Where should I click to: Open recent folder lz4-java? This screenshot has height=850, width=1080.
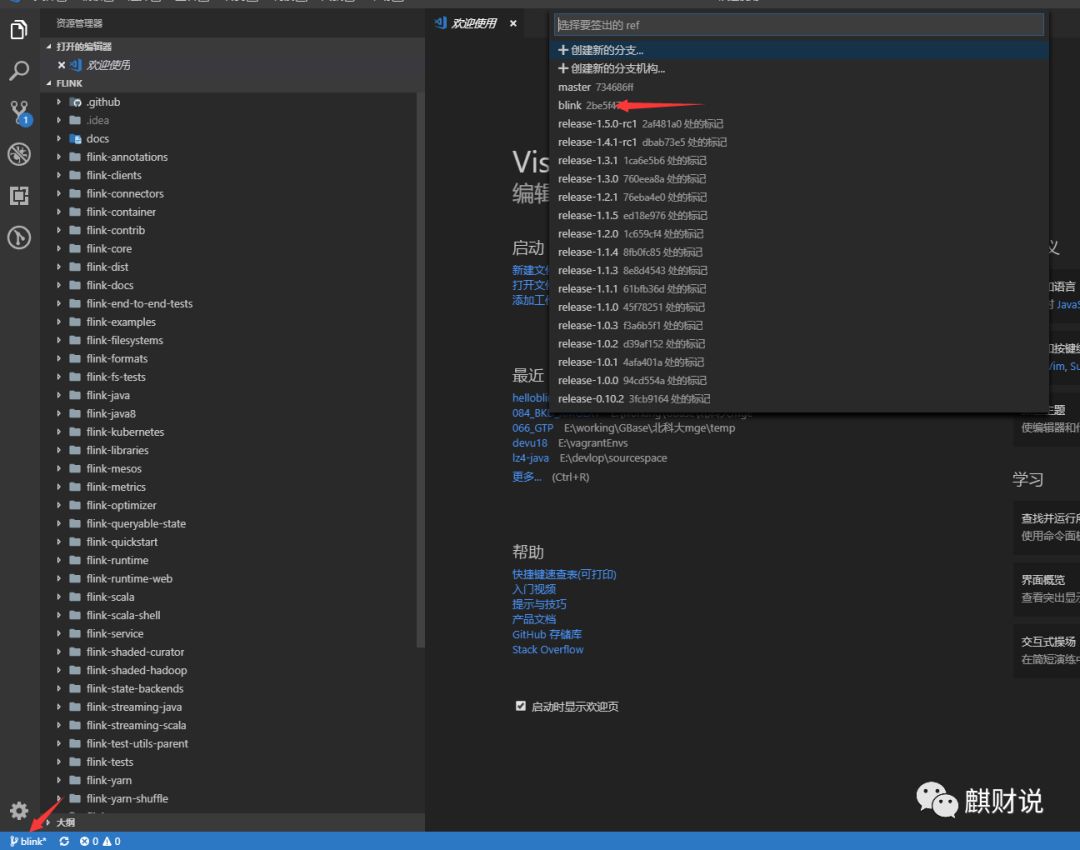[530, 458]
